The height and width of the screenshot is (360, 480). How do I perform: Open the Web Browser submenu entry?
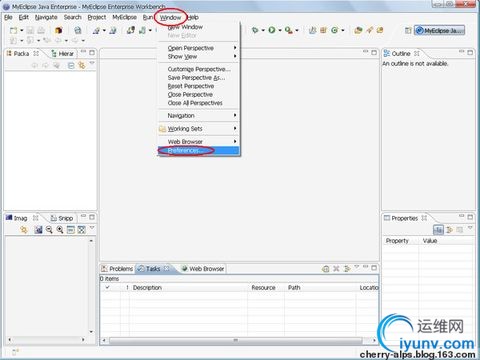tap(199, 142)
